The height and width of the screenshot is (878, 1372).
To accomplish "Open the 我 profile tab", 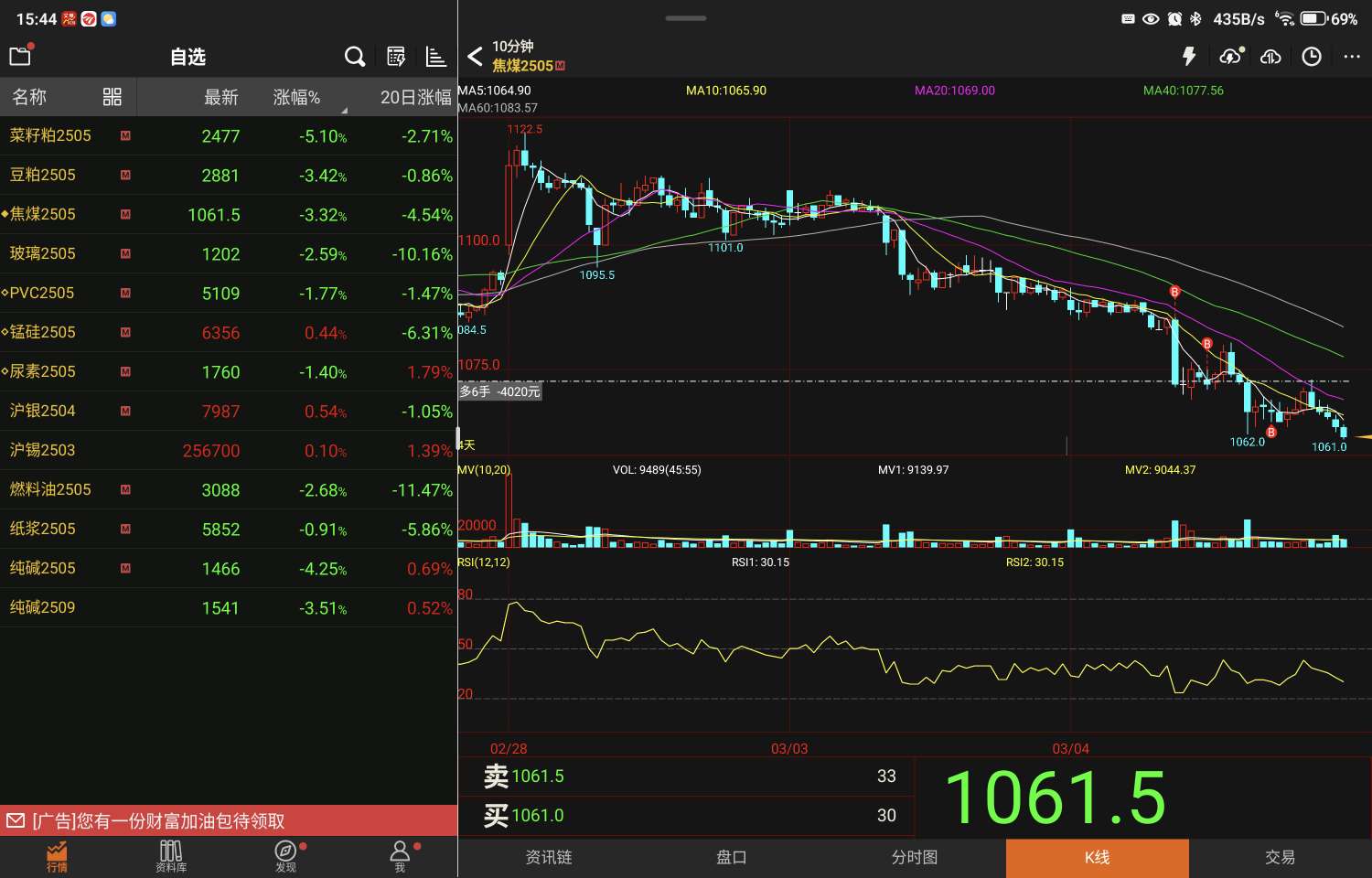I will 400,857.
